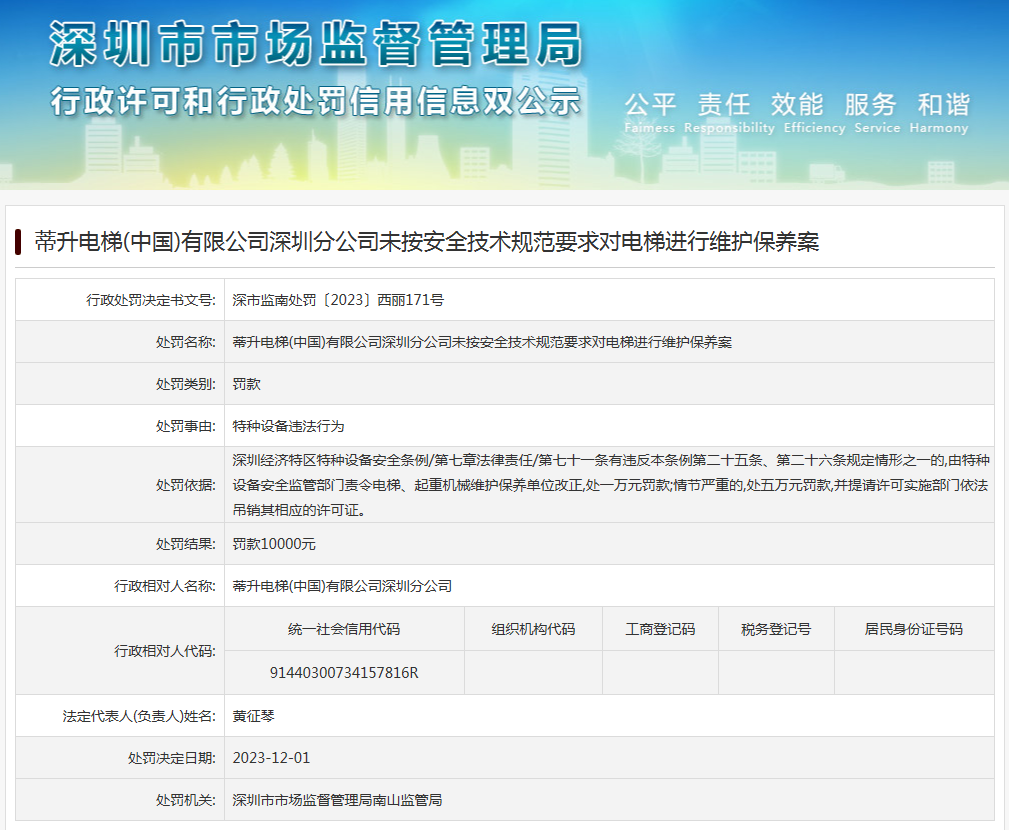Viewport: 1009px width, 830px height.
Task: Click the 深圳市市场监督管理局南山监管局 authority value
Action: (337, 800)
